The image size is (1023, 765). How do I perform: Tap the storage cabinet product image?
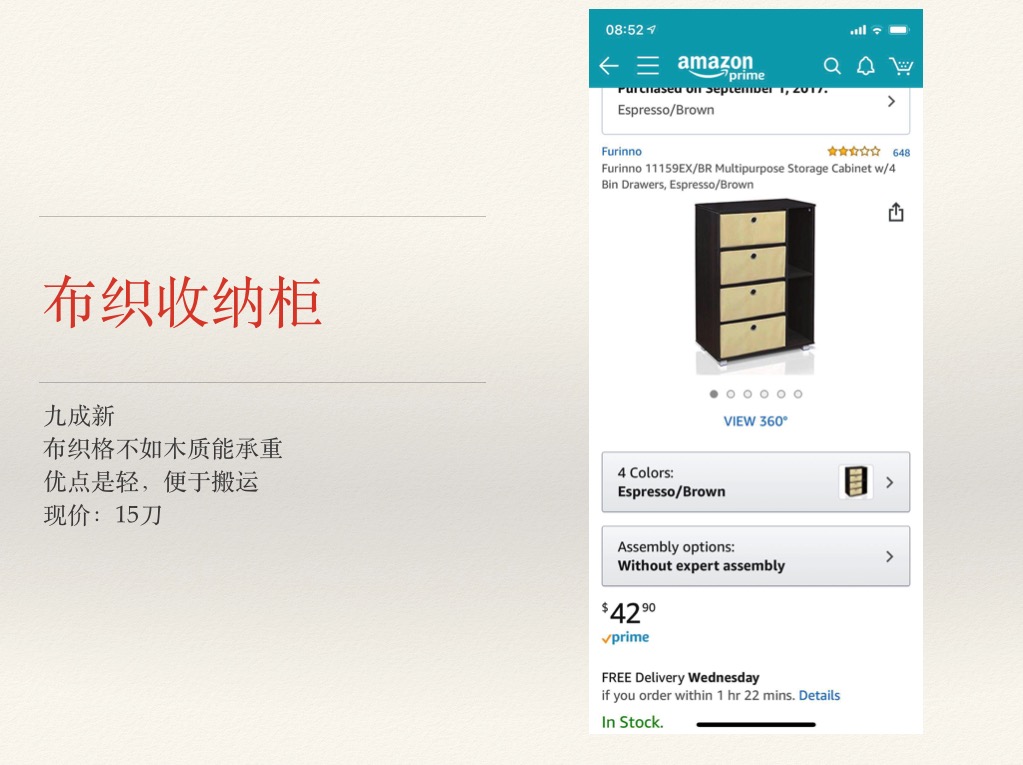pyautogui.click(x=755, y=286)
